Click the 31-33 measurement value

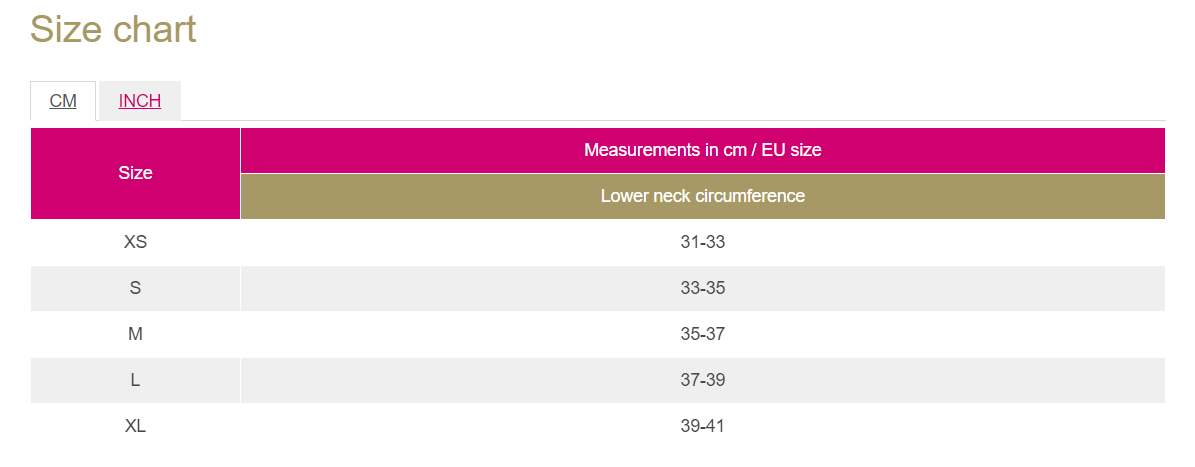pos(702,242)
